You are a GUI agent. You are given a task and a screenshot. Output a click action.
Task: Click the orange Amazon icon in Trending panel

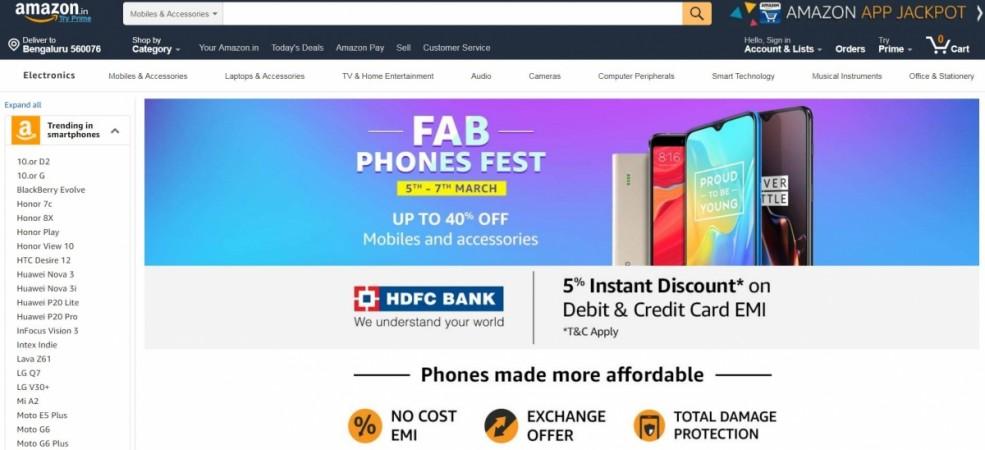tap(26, 130)
